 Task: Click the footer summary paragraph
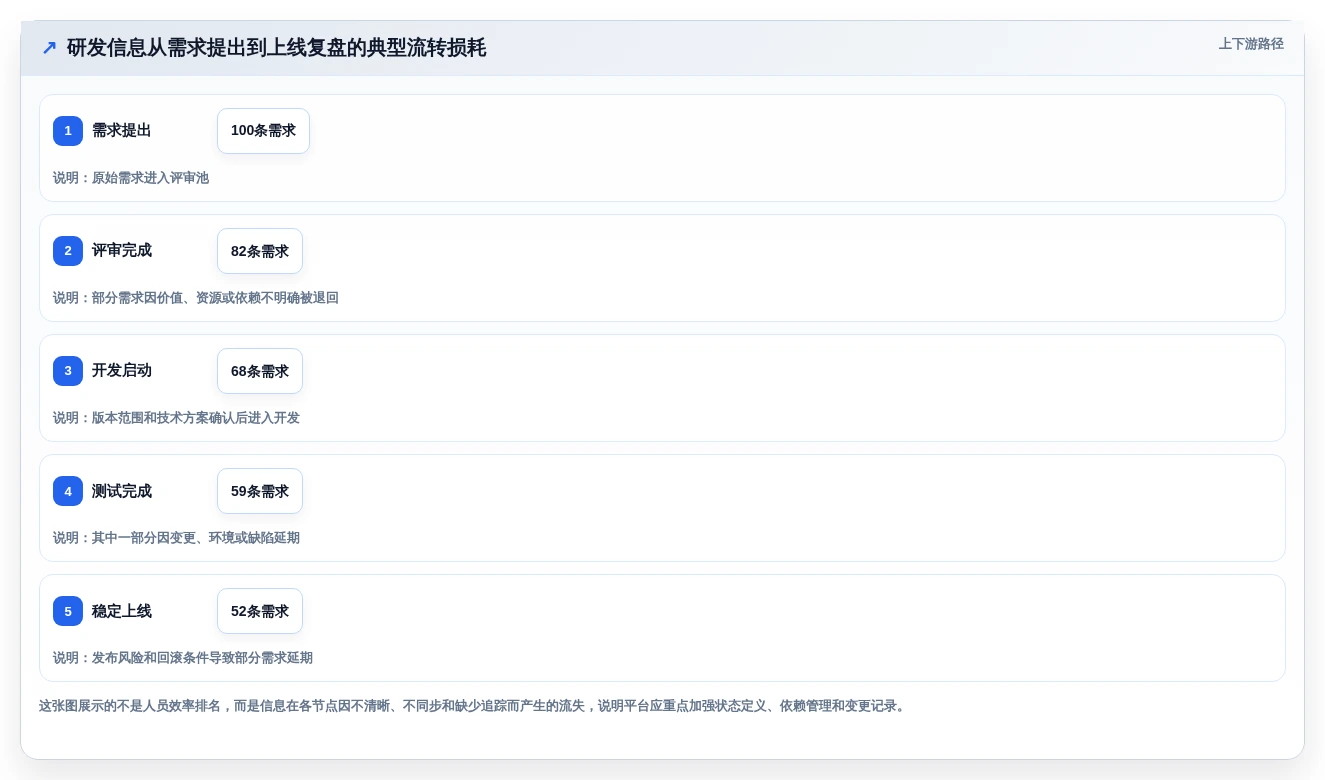coord(473,706)
